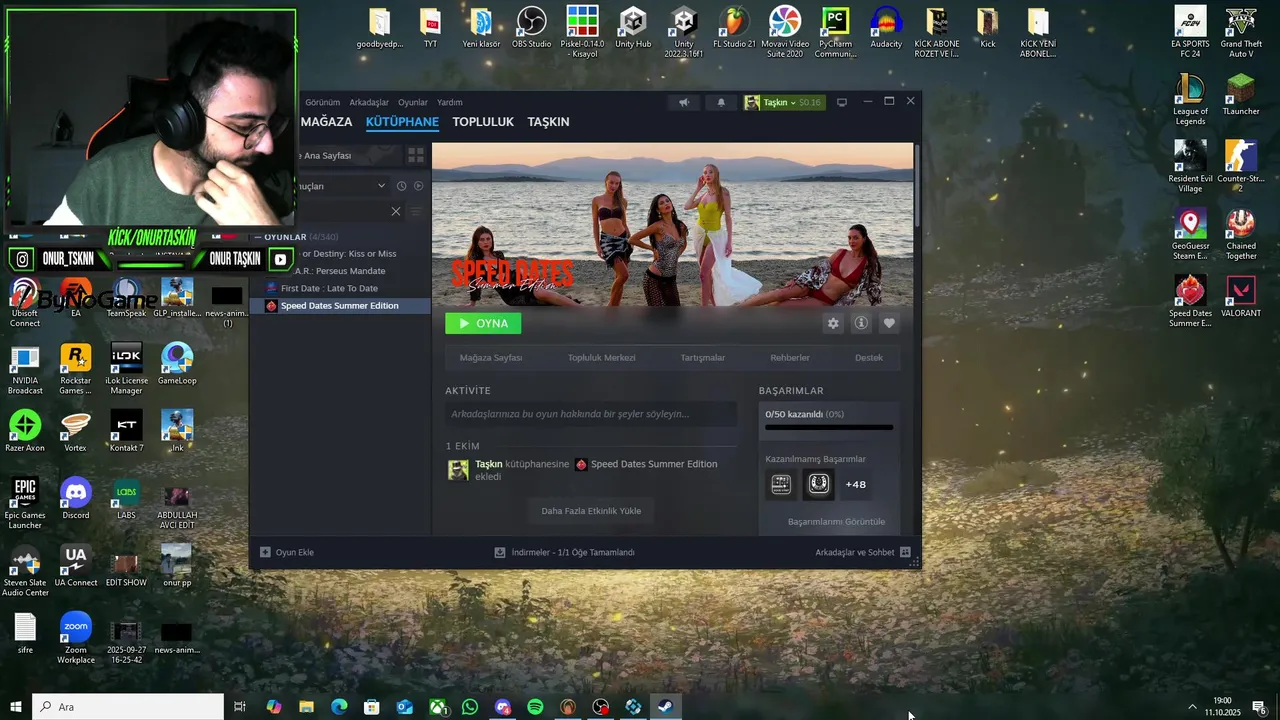Open Destek link
The width and height of the screenshot is (1280, 720).
(x=869, y=357)
